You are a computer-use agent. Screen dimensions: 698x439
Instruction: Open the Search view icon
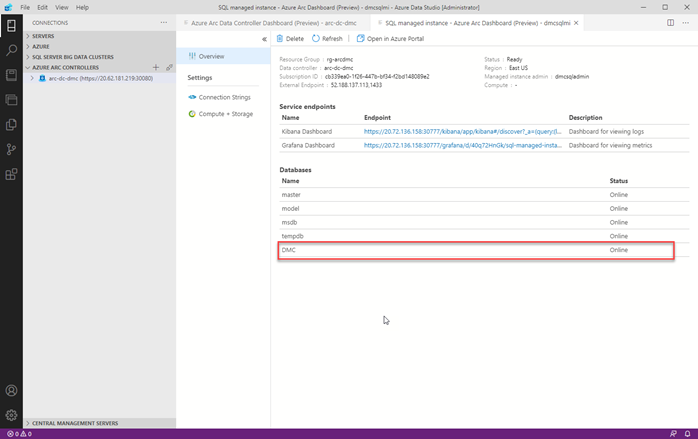[x=11, y=50]
